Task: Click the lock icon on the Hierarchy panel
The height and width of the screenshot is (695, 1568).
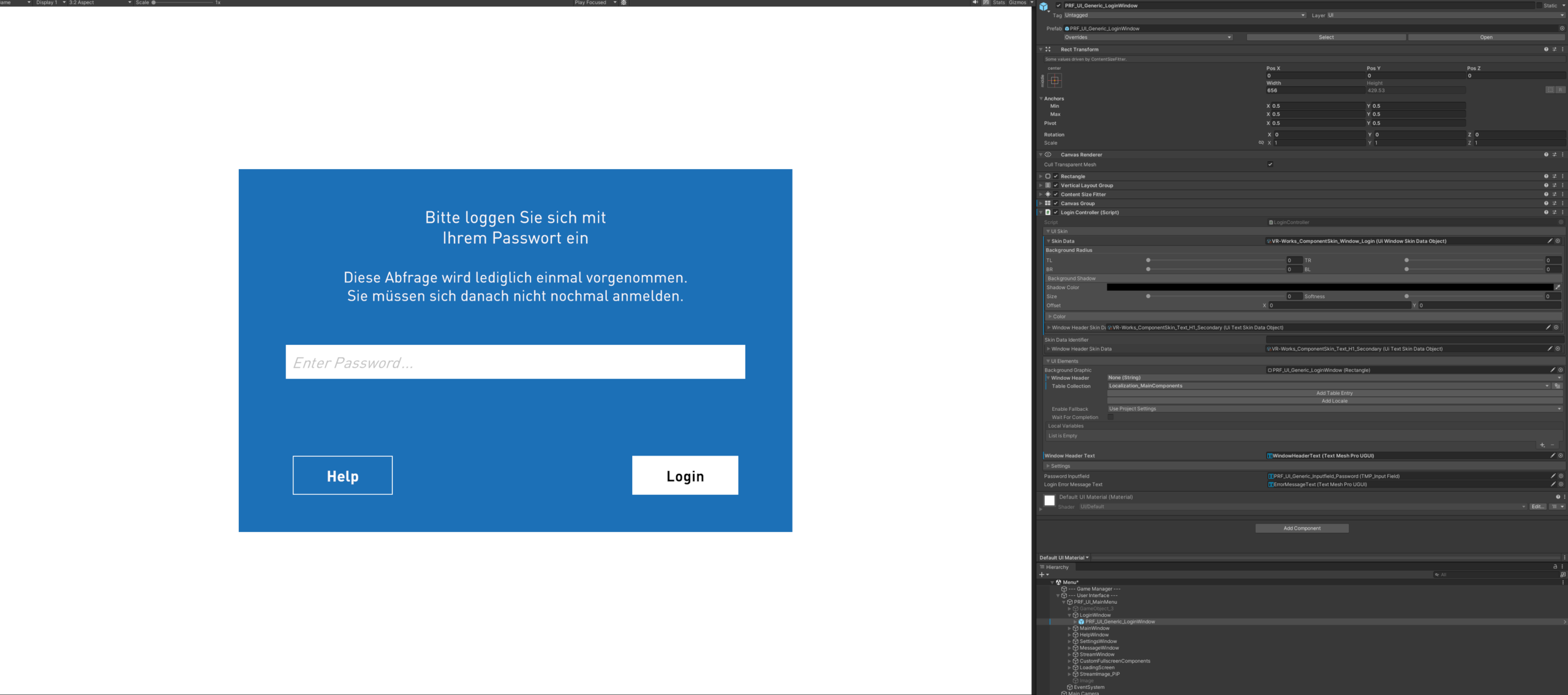Action: (1554, 566)
